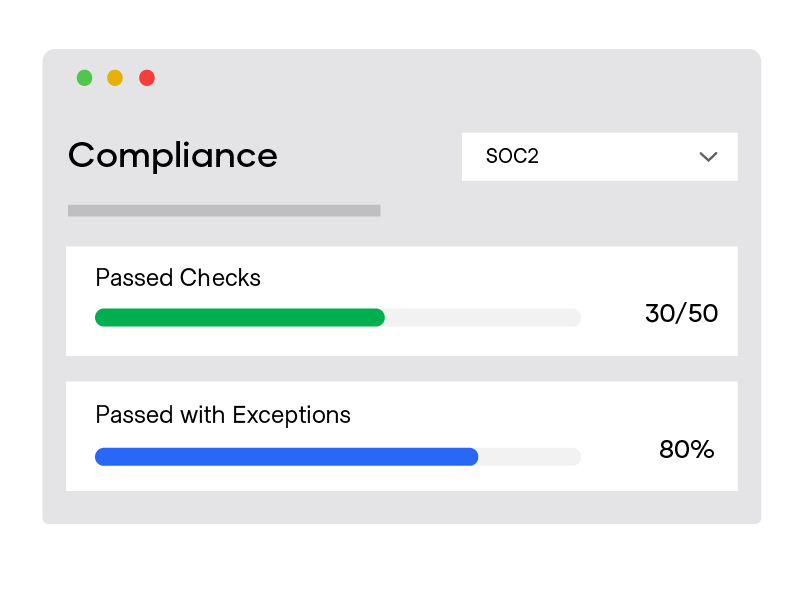The width and height of the screenshot is (801, 601).
Task: Click the Passed Checks label
Action: pyautogui.click(x=178, y=278)
